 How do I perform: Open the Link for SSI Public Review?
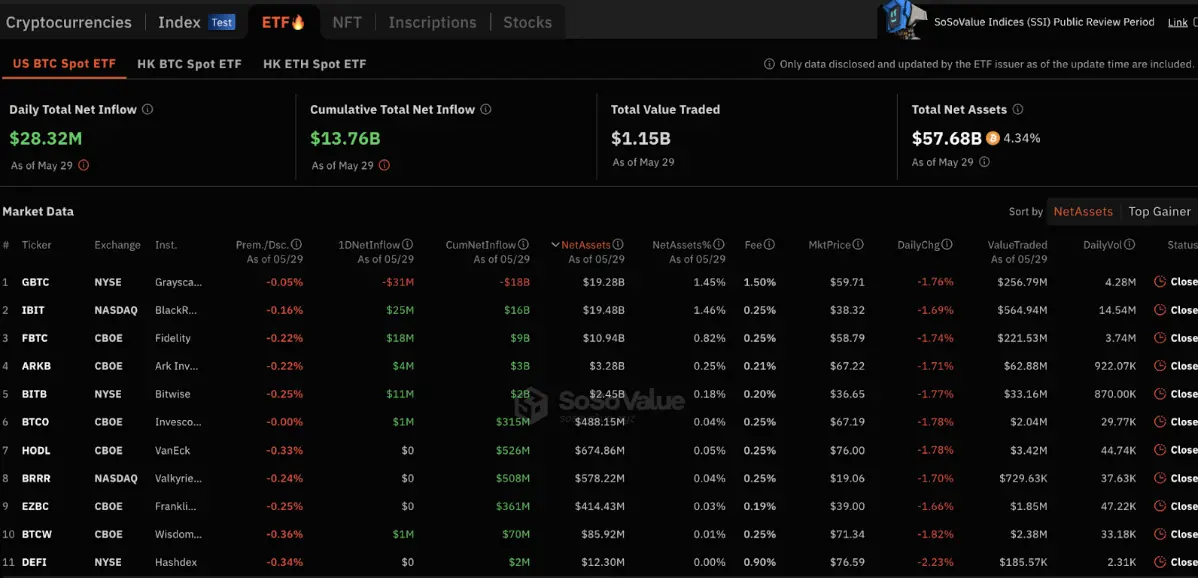(1177, 22)
